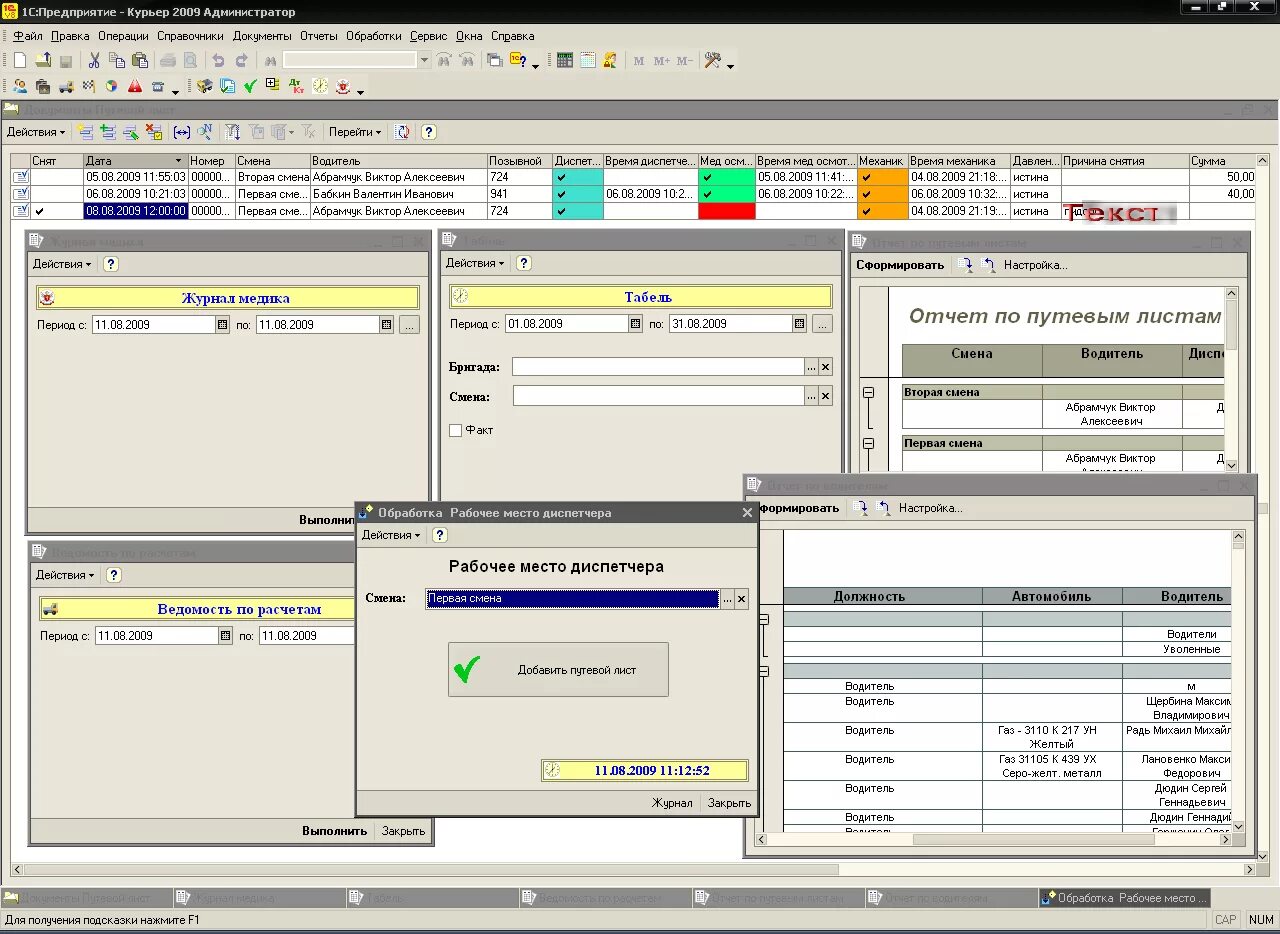Viewport: 1280px width, 934px height.
Task: Click the Дата column header
Action: [135, 161]
